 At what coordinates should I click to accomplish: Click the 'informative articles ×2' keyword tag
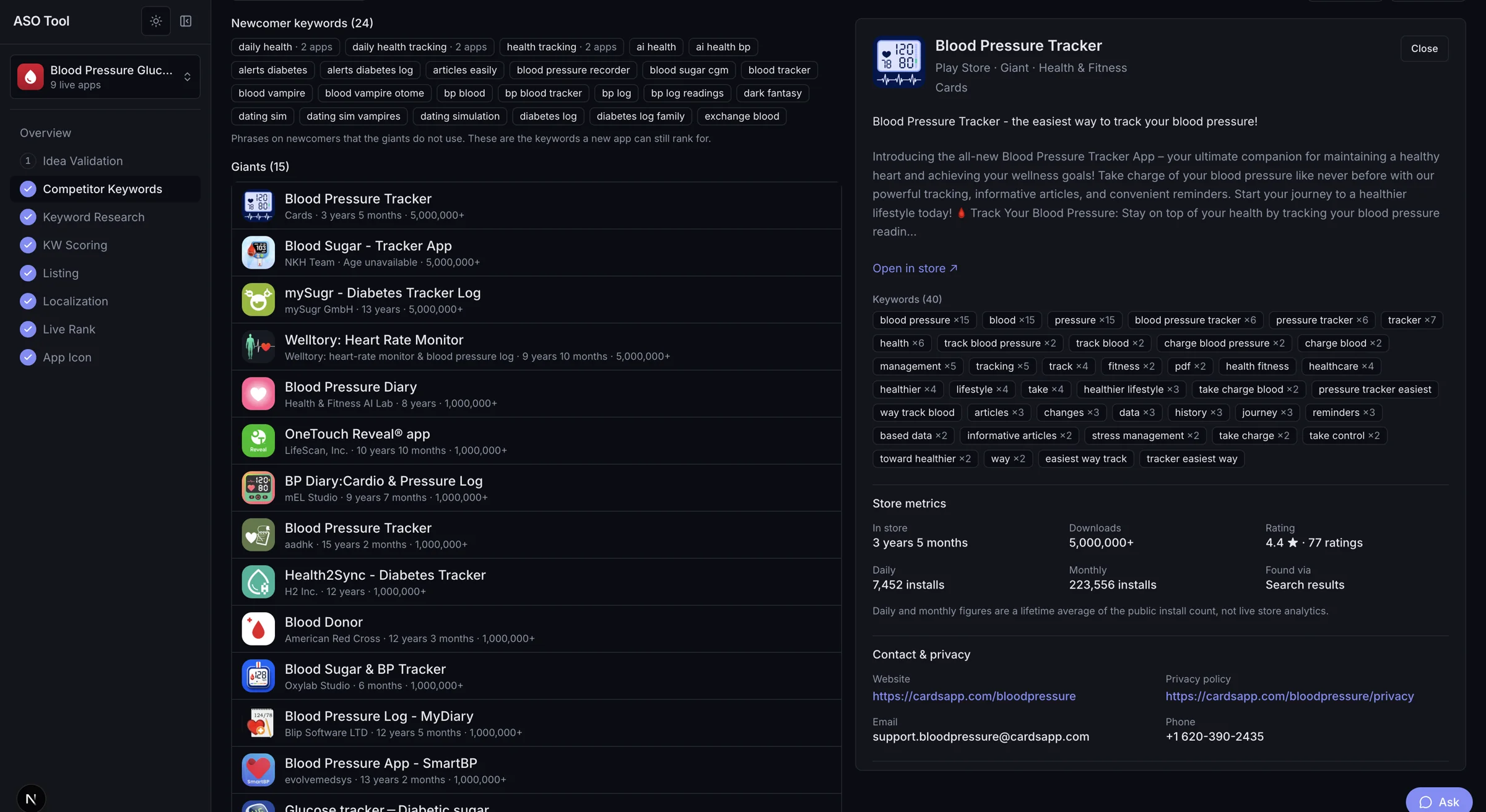tap(1019, 436)
